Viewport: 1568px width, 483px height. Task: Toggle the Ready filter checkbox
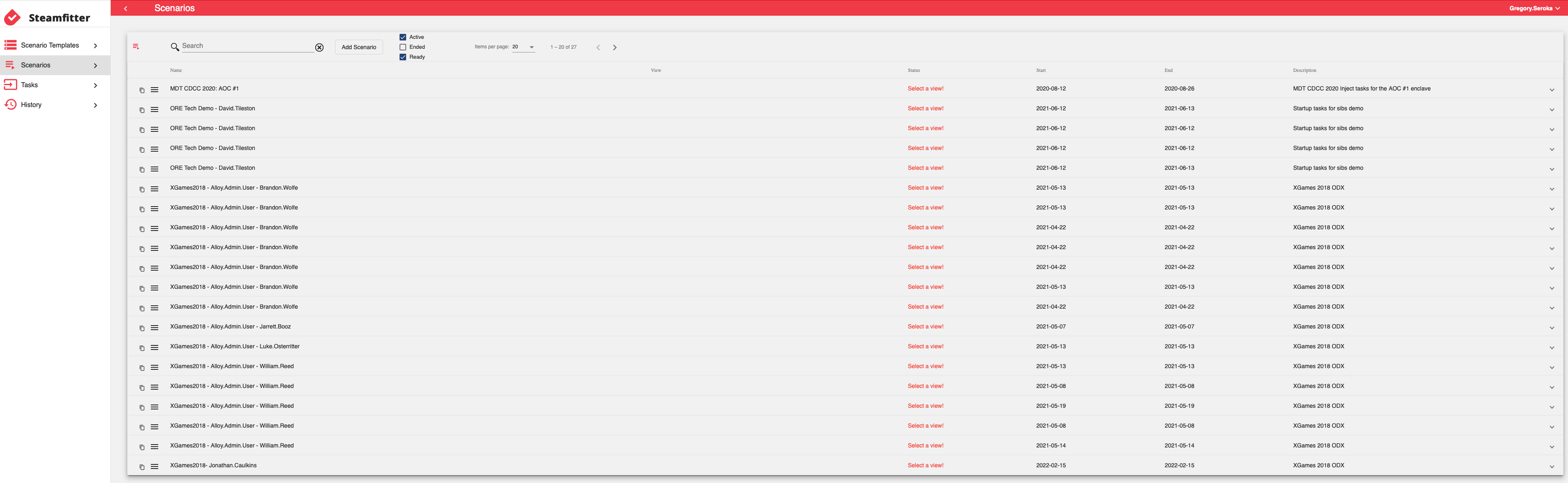coord(402,57)
